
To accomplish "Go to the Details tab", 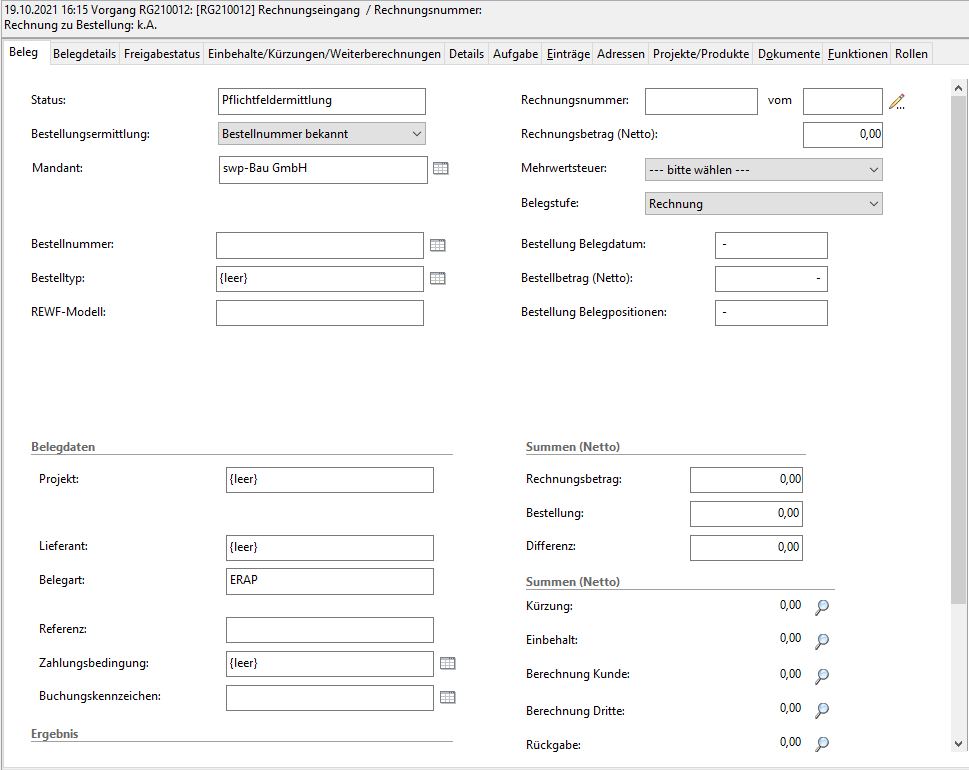I will coord(467,54).
